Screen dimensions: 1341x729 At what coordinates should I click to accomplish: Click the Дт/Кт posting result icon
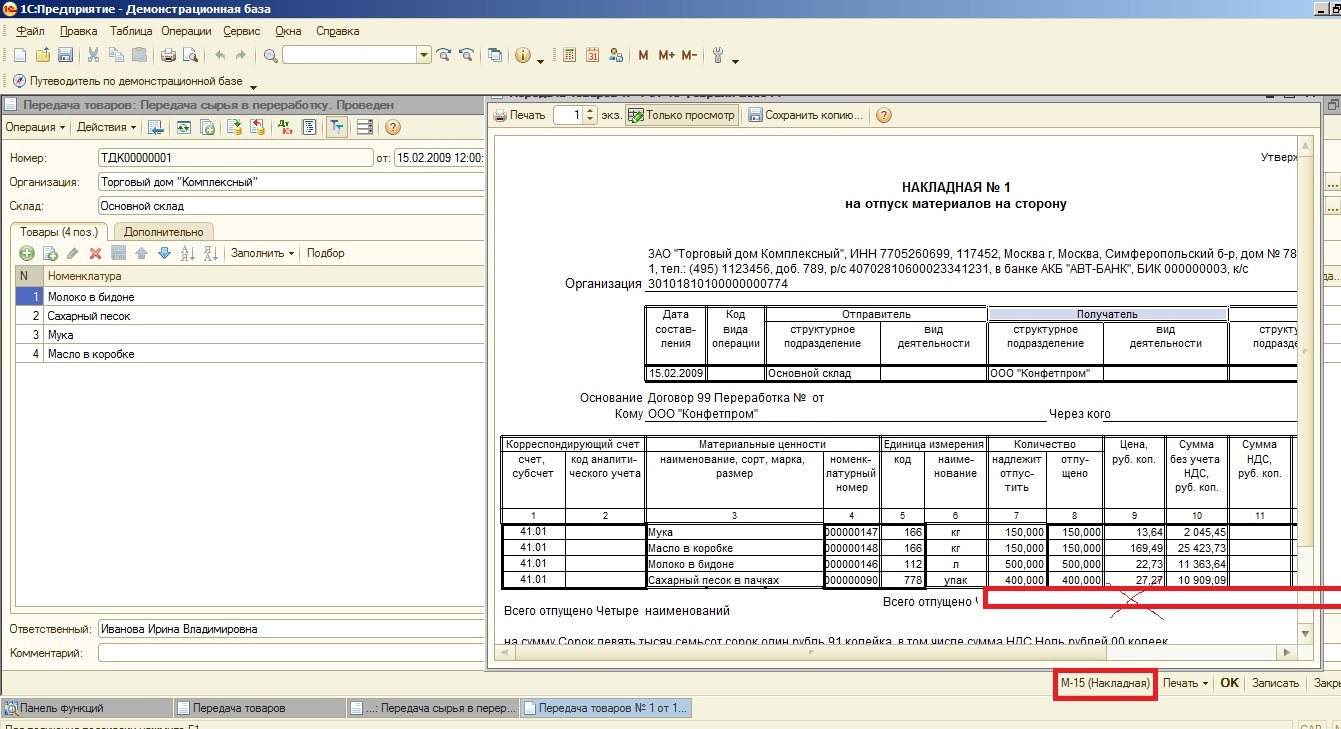pyautogui.click(x=285, y=127)
